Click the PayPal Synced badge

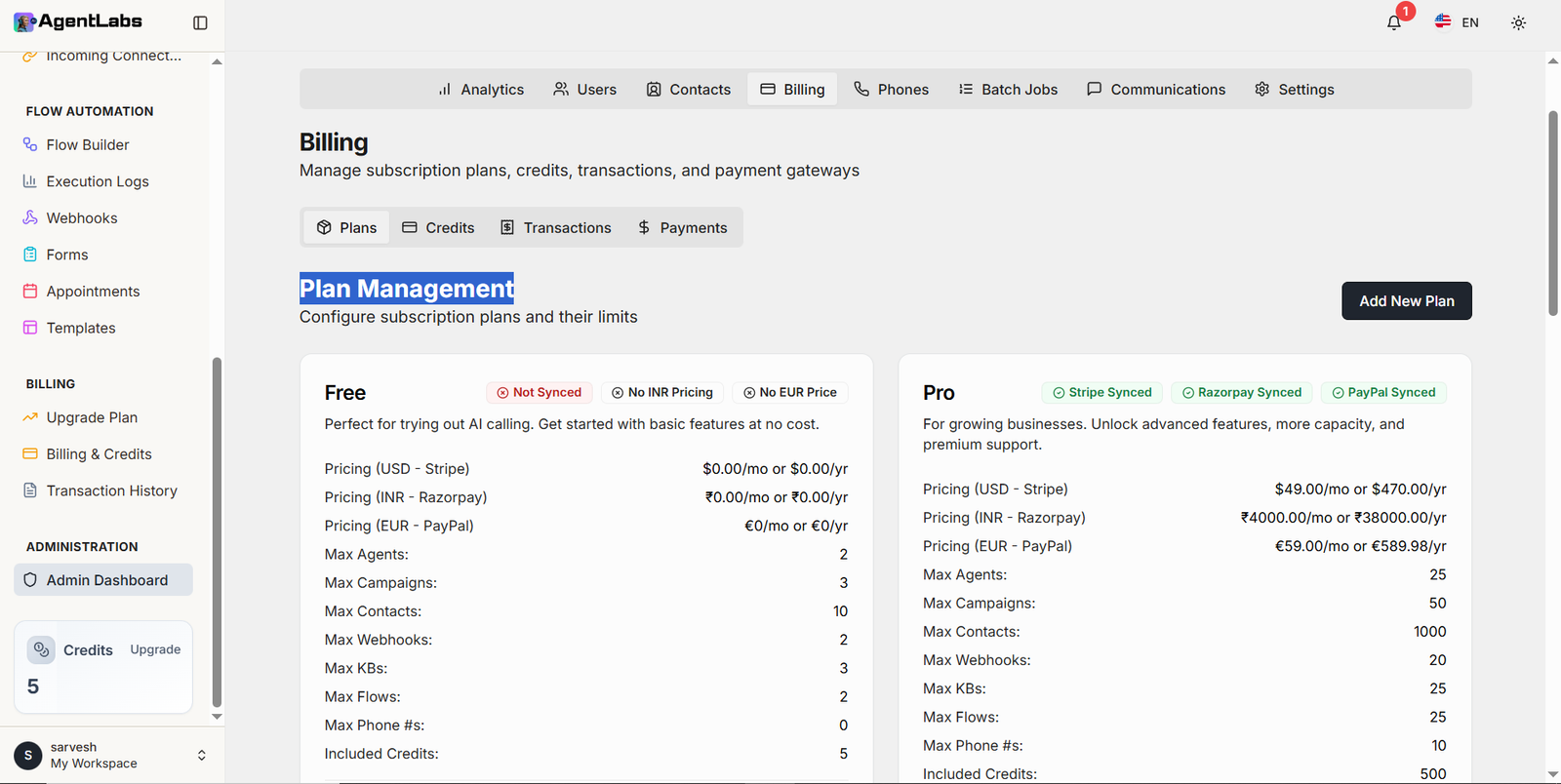tap(1383, 392)
